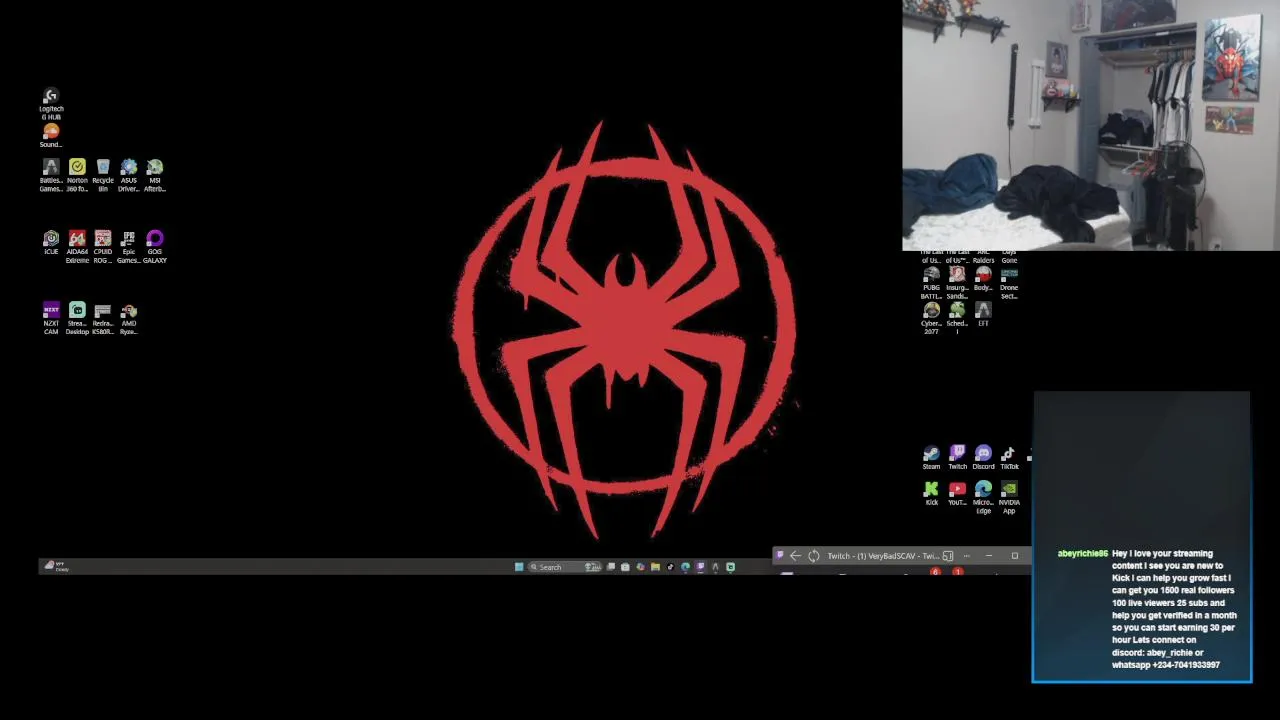Open the Steam desktop icon
Screen dimensions: 1280x720
pos(931,458)
